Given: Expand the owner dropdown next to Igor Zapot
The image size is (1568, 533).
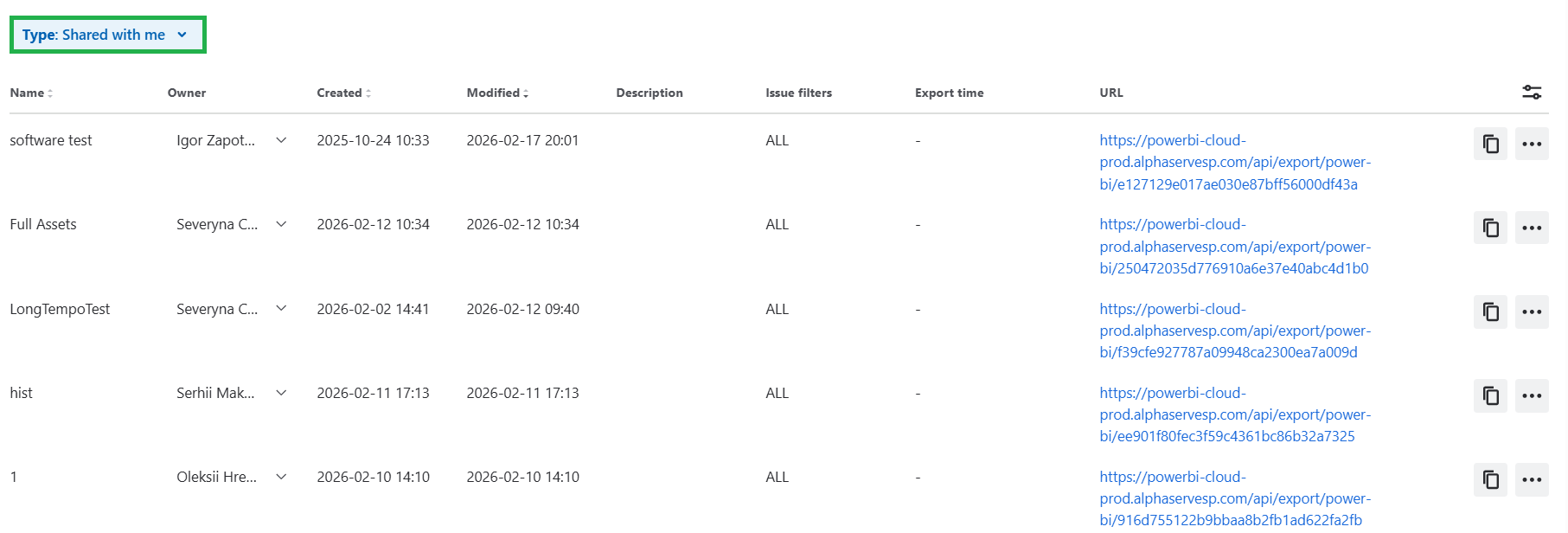Looking at the screenshot, I should click(x=280, y=140).
